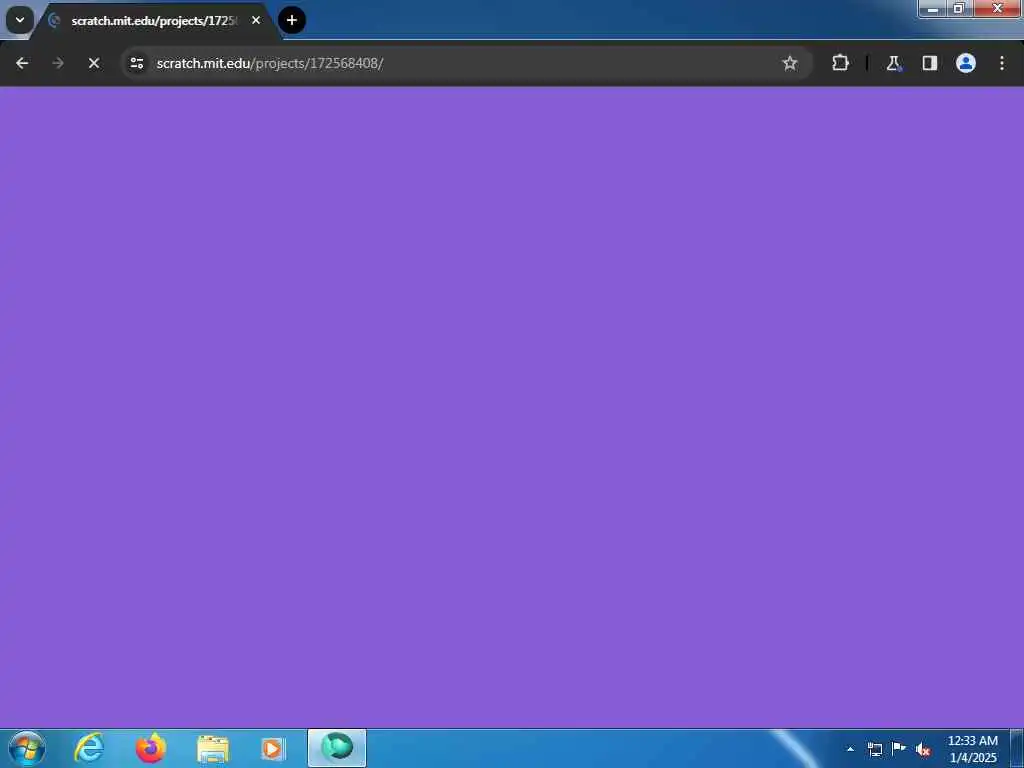The image size is (1024, 768).
Task: Open the Chrome profile avatar
Action: (x=966, y=63)
